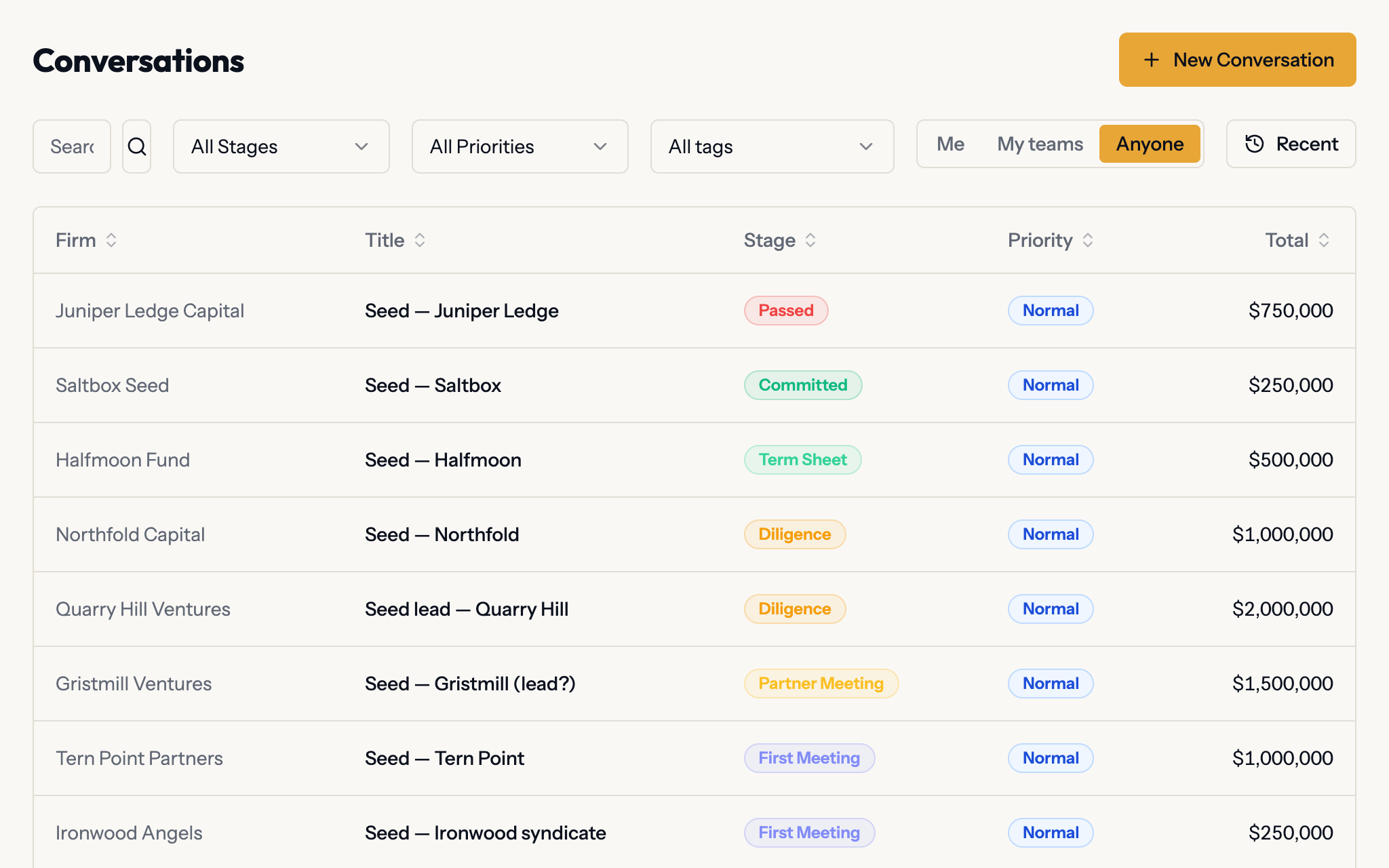Sort by Firm column arrows
The width and height of the screenshot is (1389, 868).
111,240
